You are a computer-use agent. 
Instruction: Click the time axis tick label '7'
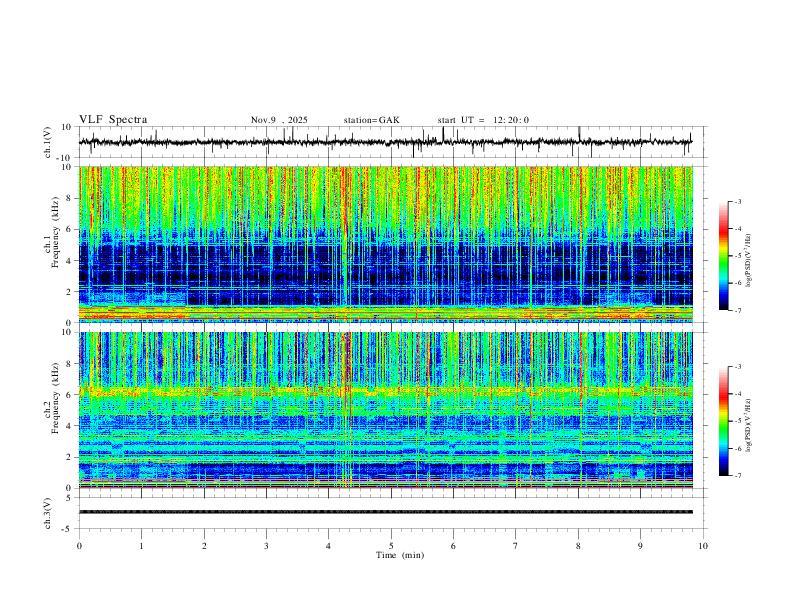(516, 546)
